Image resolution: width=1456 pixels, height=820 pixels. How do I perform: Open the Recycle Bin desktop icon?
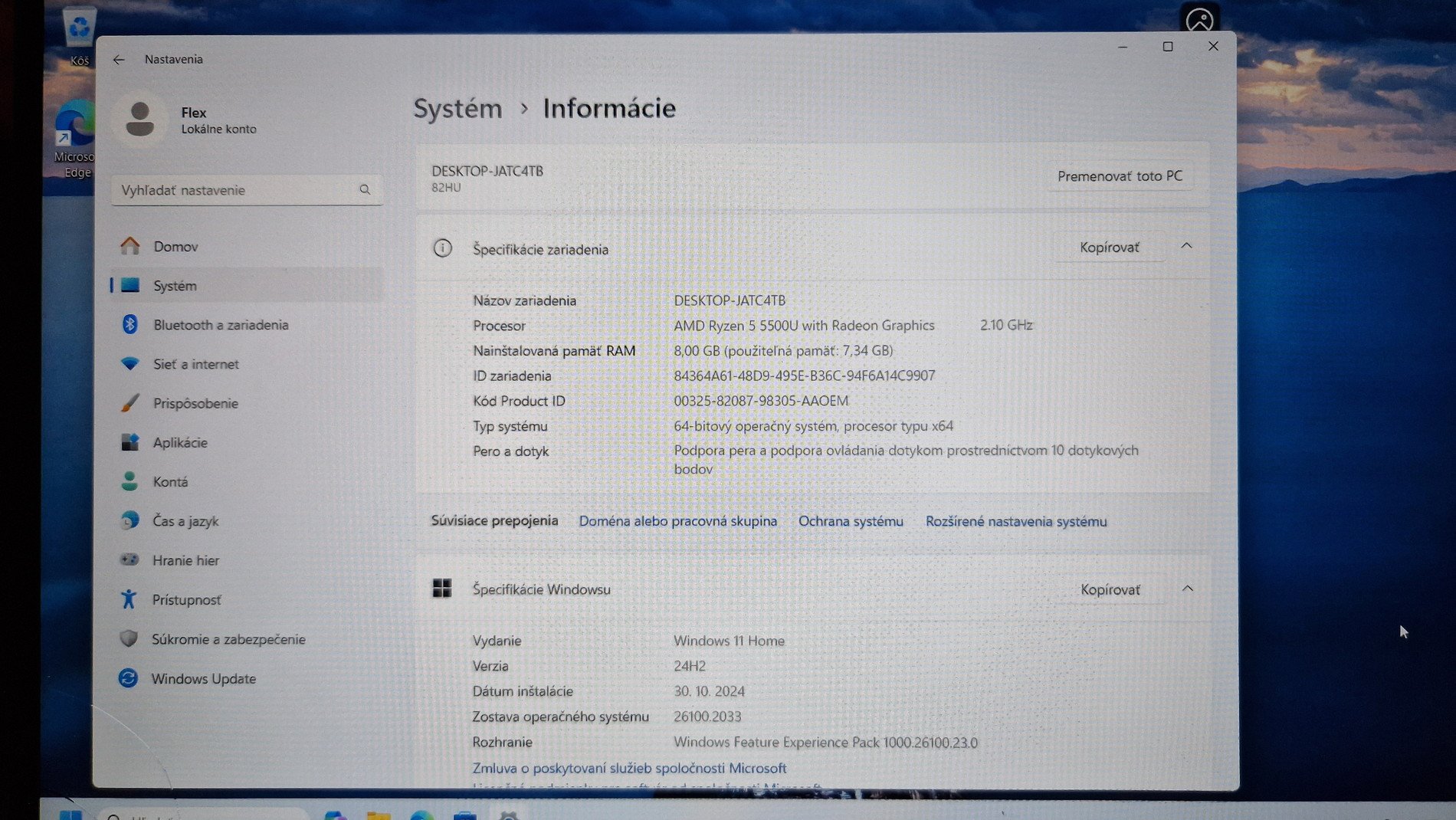[79, 31]
